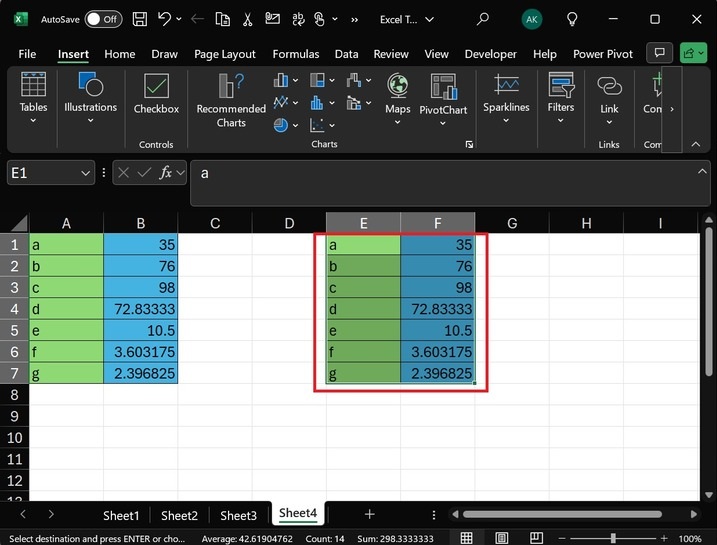Image resolution: width=717 pixels, height=545 pixels.
Task: Click zoom out minus button
Action: click(x=562, y=538)
